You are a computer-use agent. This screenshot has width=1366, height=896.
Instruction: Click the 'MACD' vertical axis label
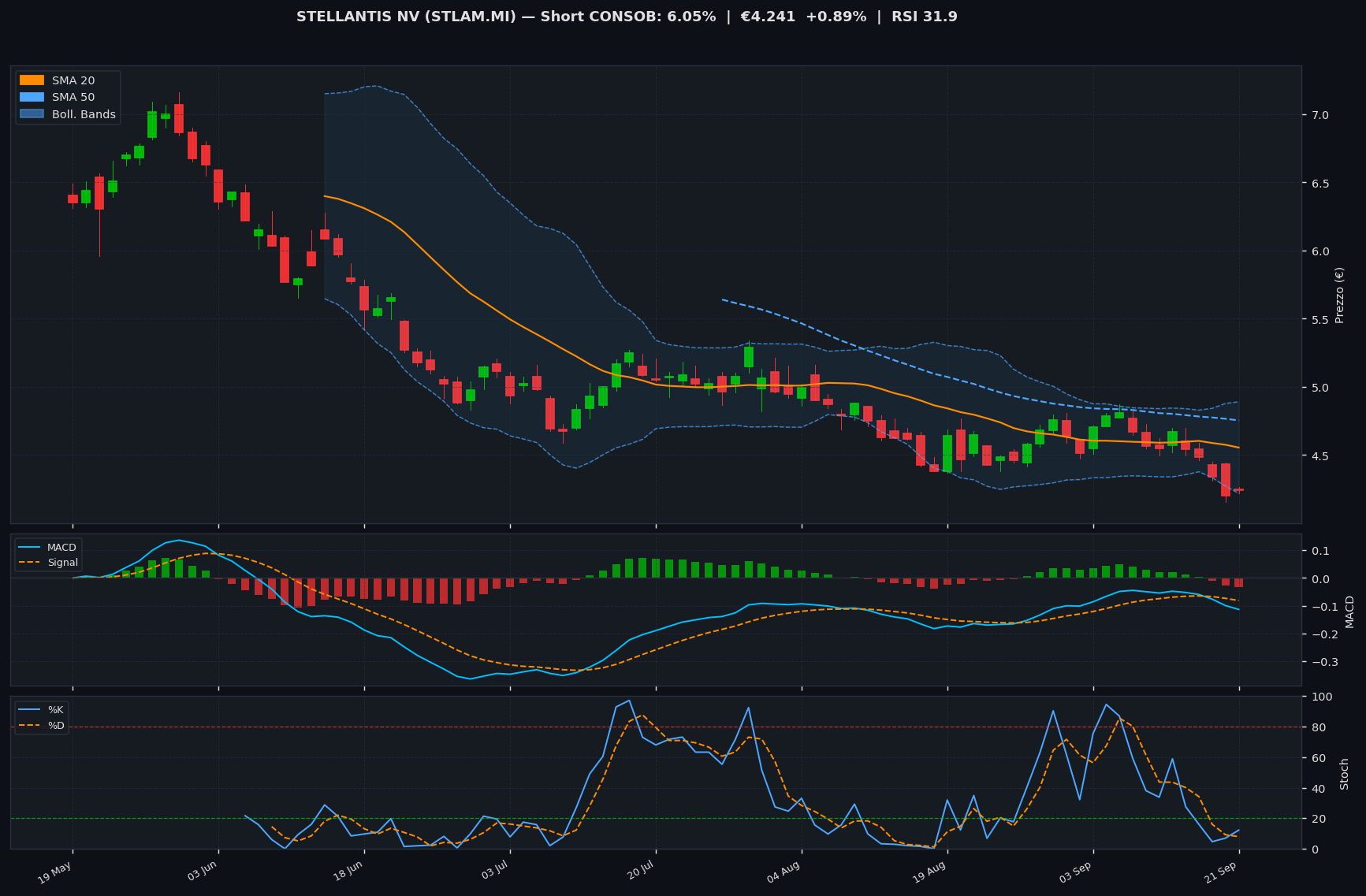tap(1349, 611)
